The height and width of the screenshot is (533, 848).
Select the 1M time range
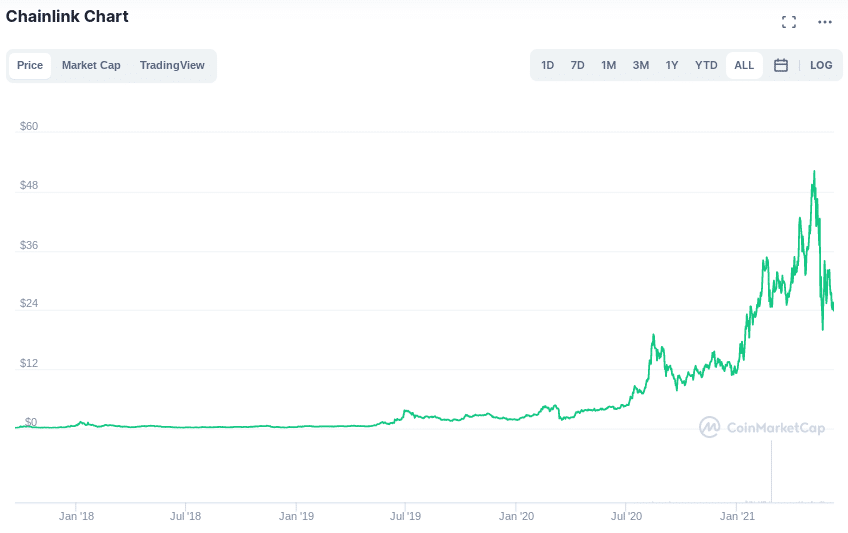(608, 65)
